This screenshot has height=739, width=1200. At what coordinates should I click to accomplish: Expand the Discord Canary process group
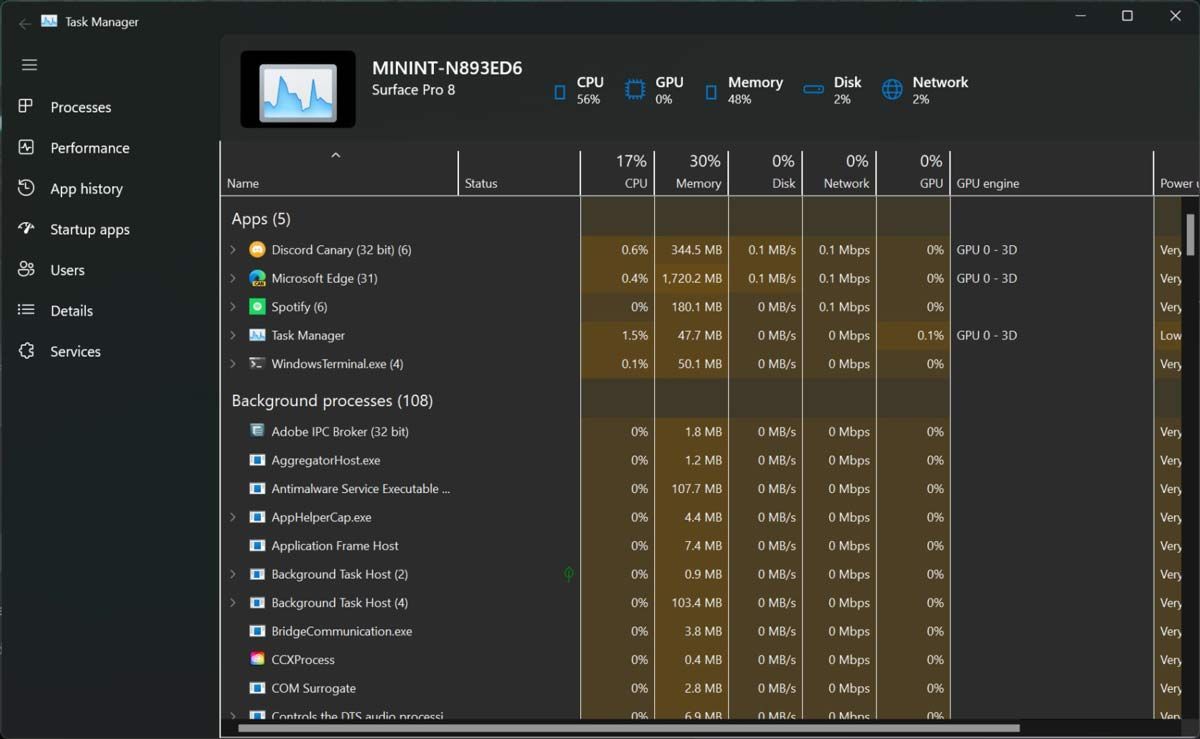(233, 249)
